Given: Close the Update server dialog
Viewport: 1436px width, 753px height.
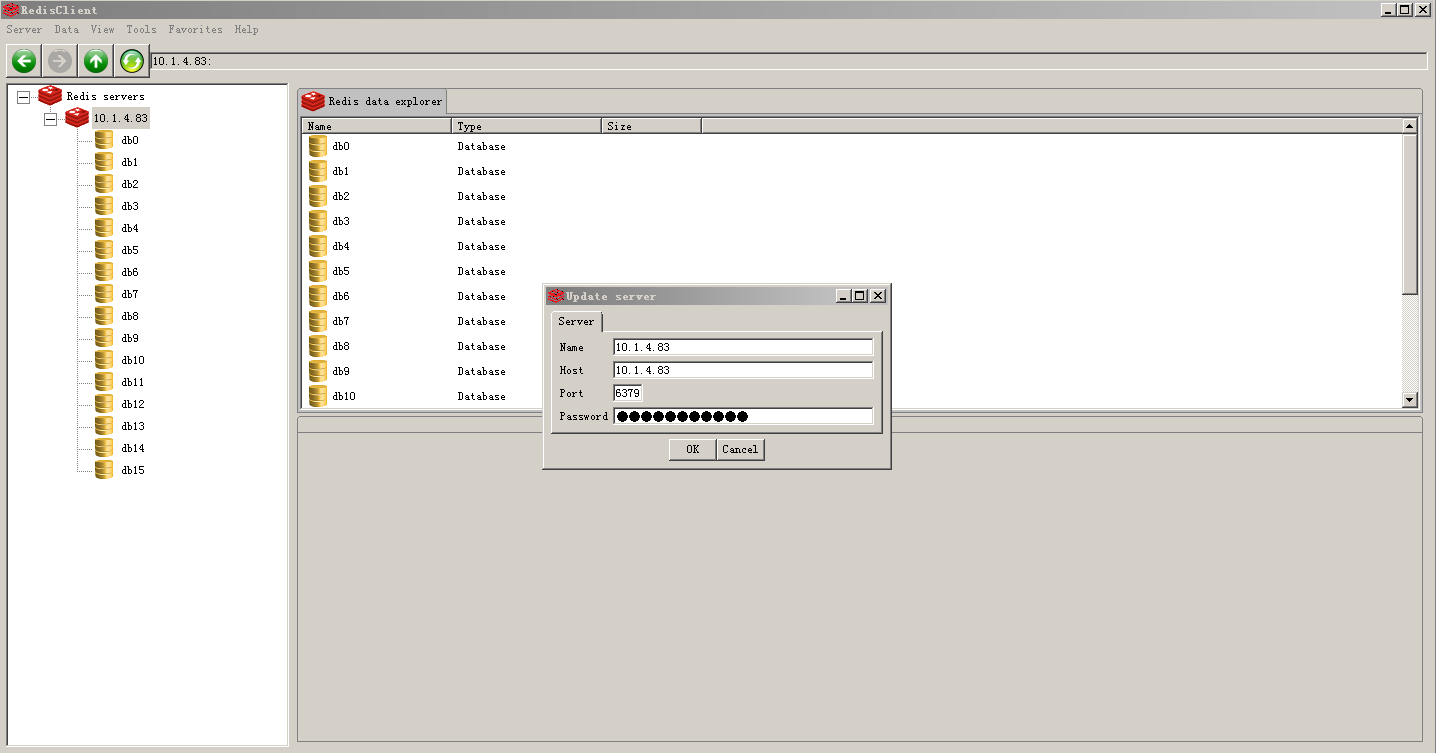Looking at the screenshot, I should point(877,296).
